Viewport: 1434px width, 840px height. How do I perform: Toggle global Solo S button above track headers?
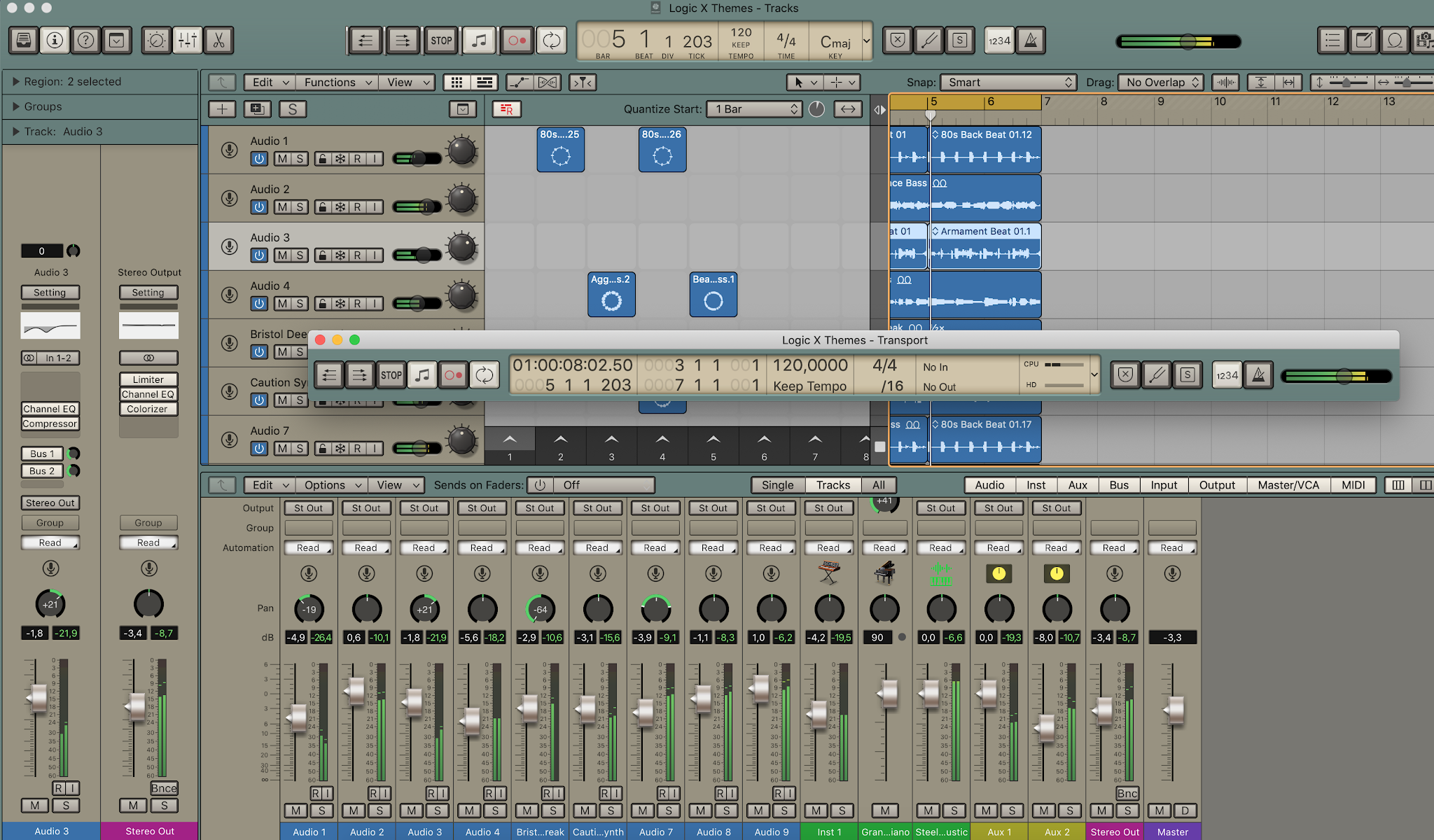292,109
